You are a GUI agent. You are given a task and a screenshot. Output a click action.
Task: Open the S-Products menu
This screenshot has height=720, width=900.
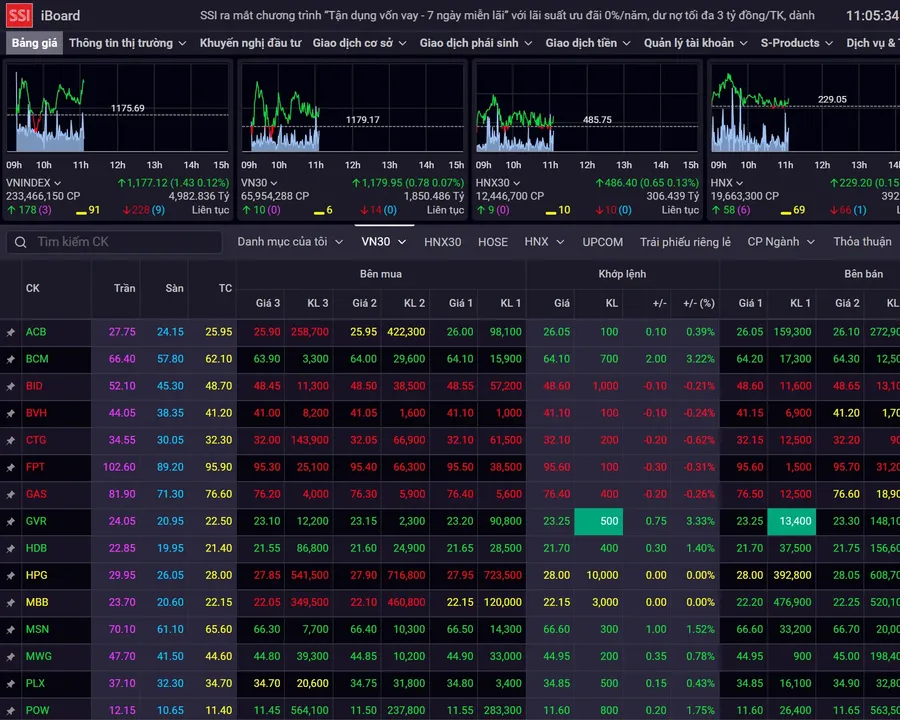796,43
